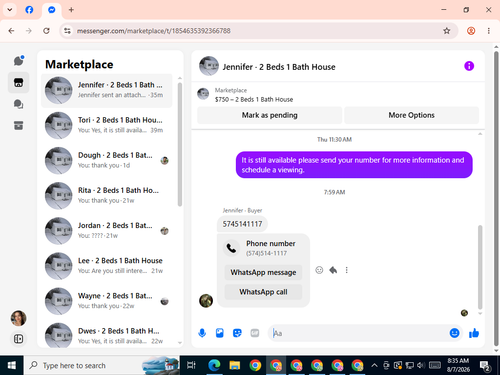Click the phone icon in number card
The height and width of the screenshot is (375, 500).
[x=231, y=248]
